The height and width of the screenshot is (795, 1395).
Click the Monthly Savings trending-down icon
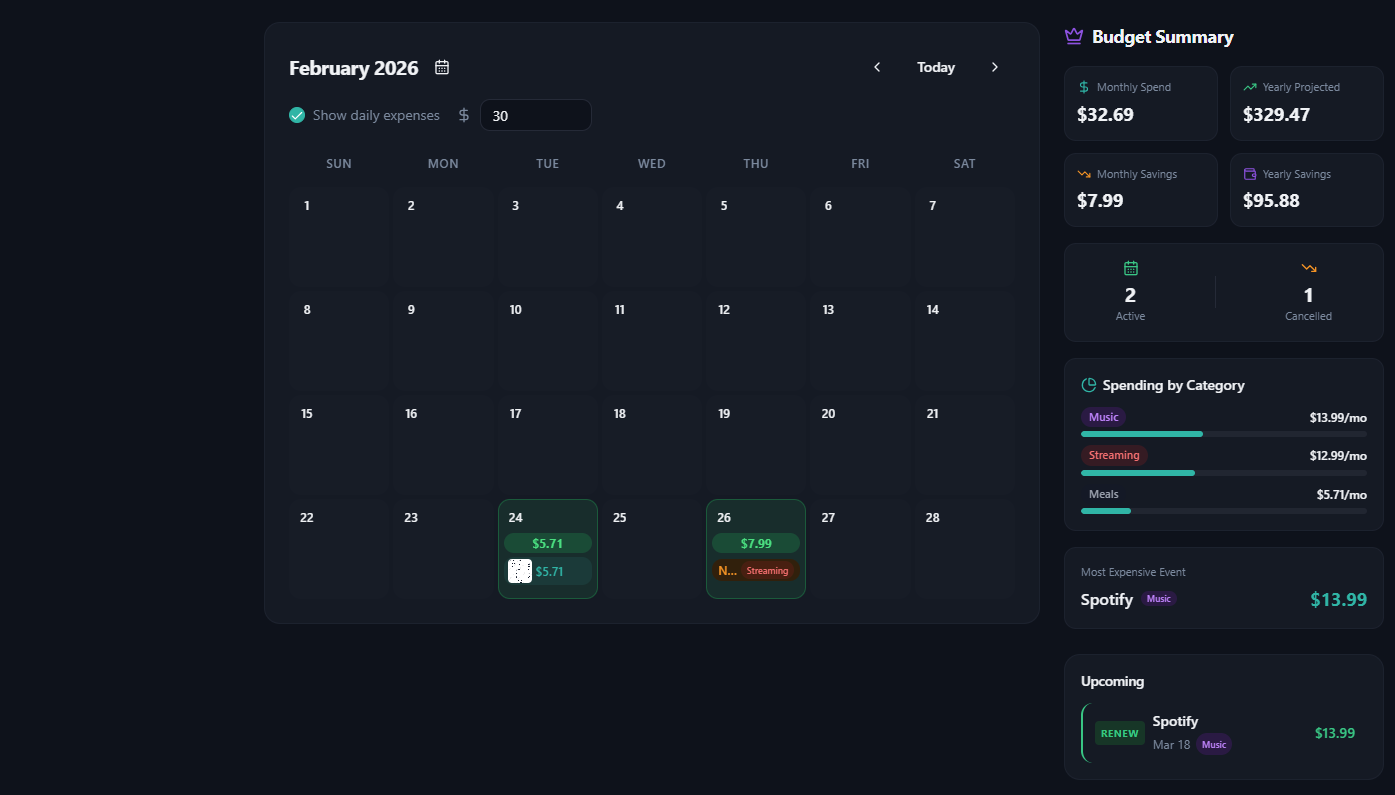click(x=1084, y=174)
